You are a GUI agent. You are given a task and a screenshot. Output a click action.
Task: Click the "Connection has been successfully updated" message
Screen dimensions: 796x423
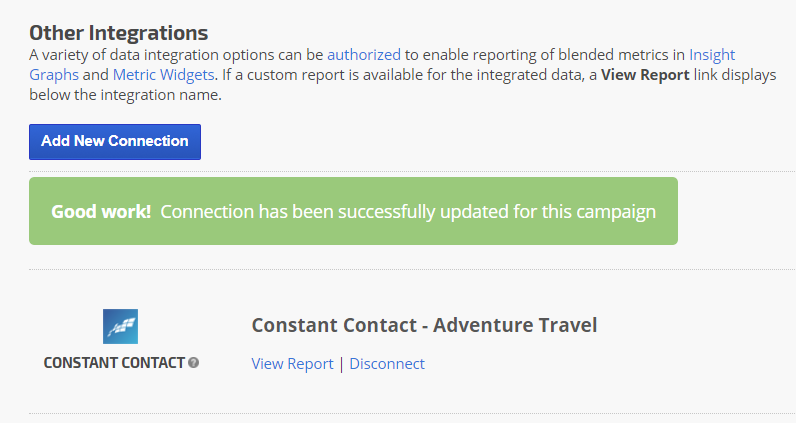click(408, 212)
